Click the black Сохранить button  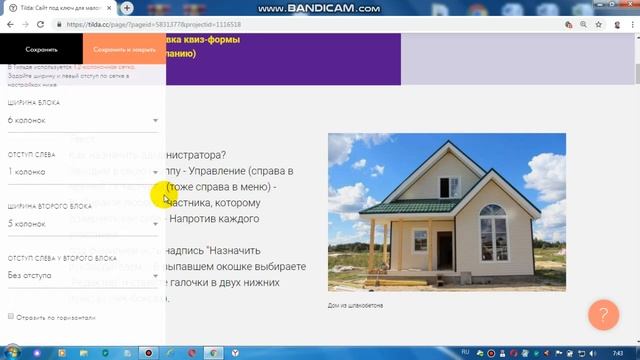point(41,49)
